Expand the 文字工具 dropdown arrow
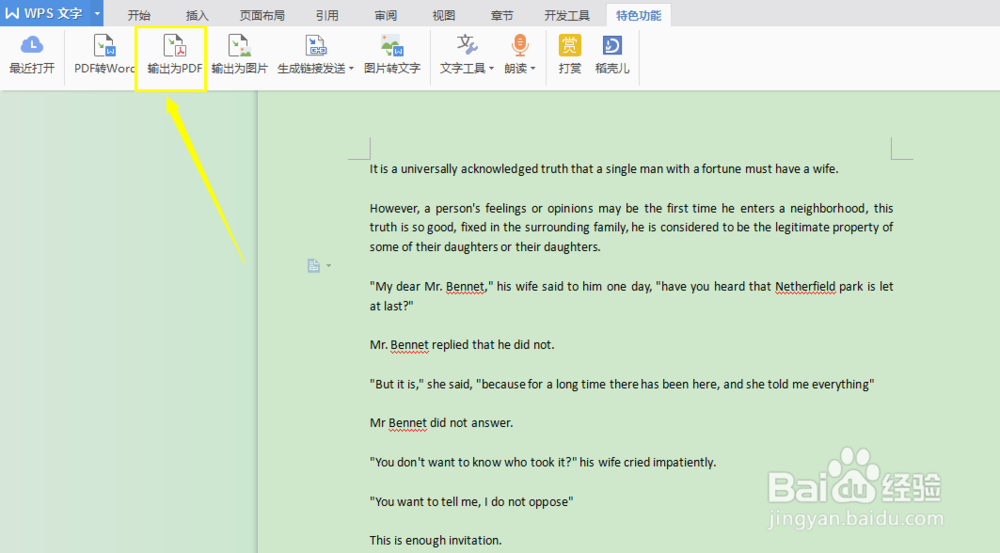This screenshot has width=1000, height=553. [x=491, y=68]
